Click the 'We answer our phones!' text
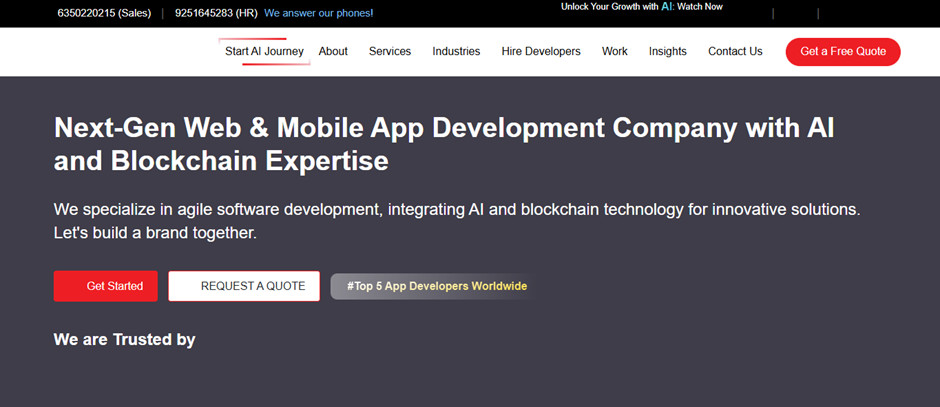The image size is (940, 407). tap(318, 13)
